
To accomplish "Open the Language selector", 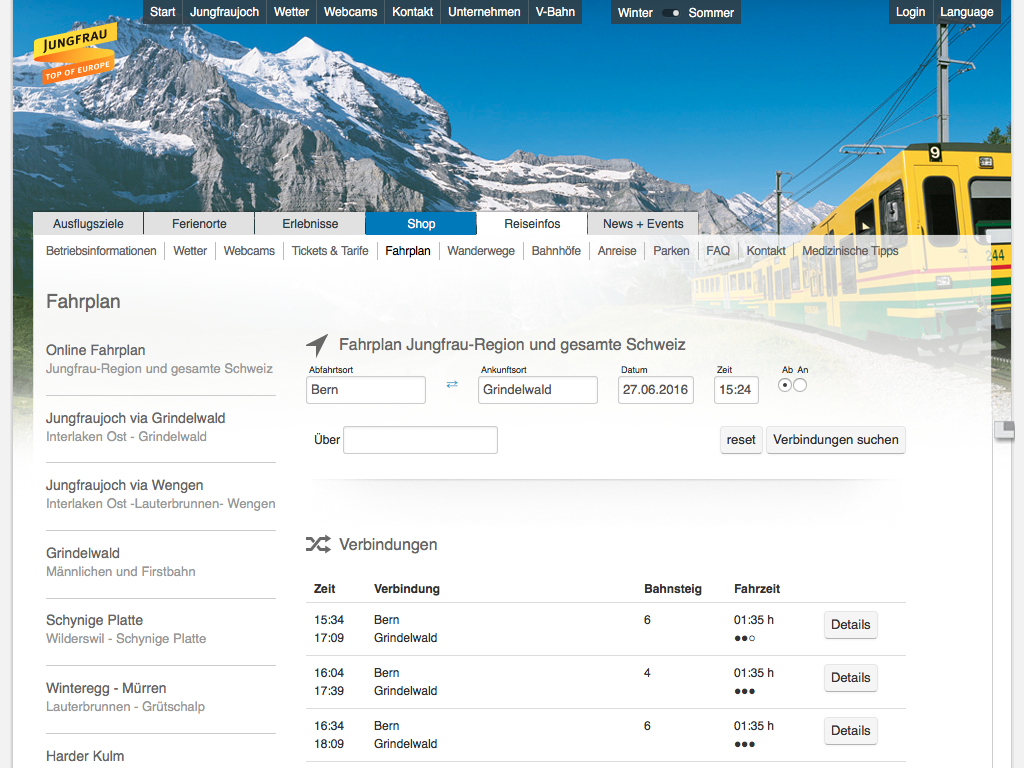I will (x=967, y=12).
